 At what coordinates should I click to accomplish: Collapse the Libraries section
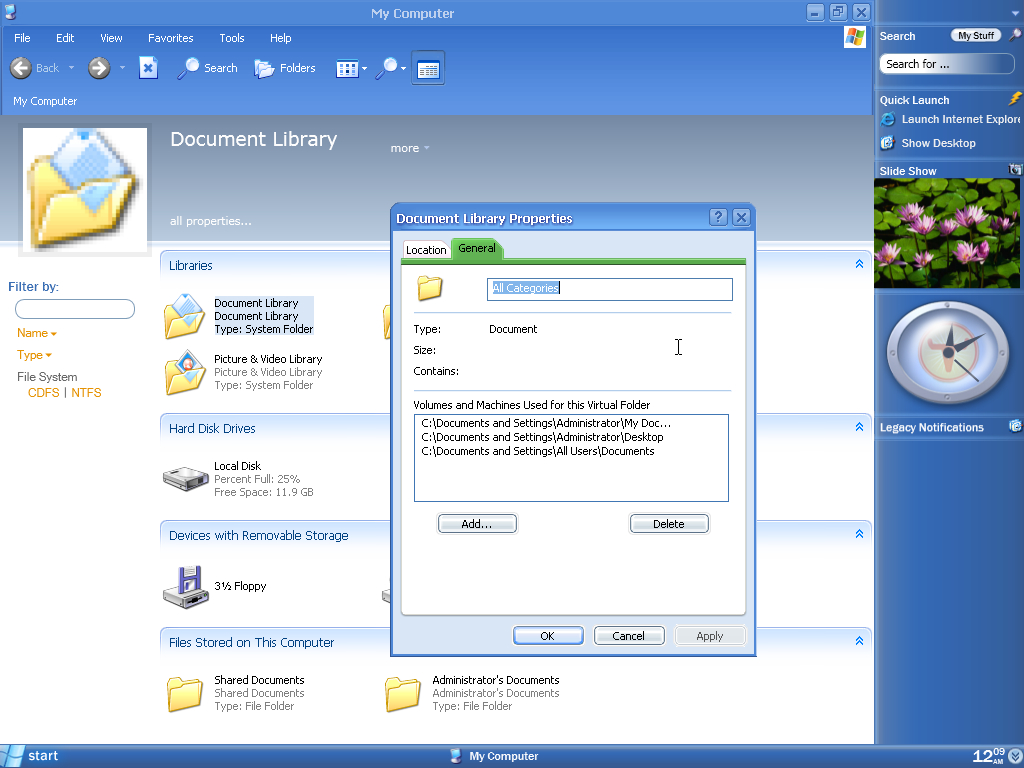click(x=859, y=265)
